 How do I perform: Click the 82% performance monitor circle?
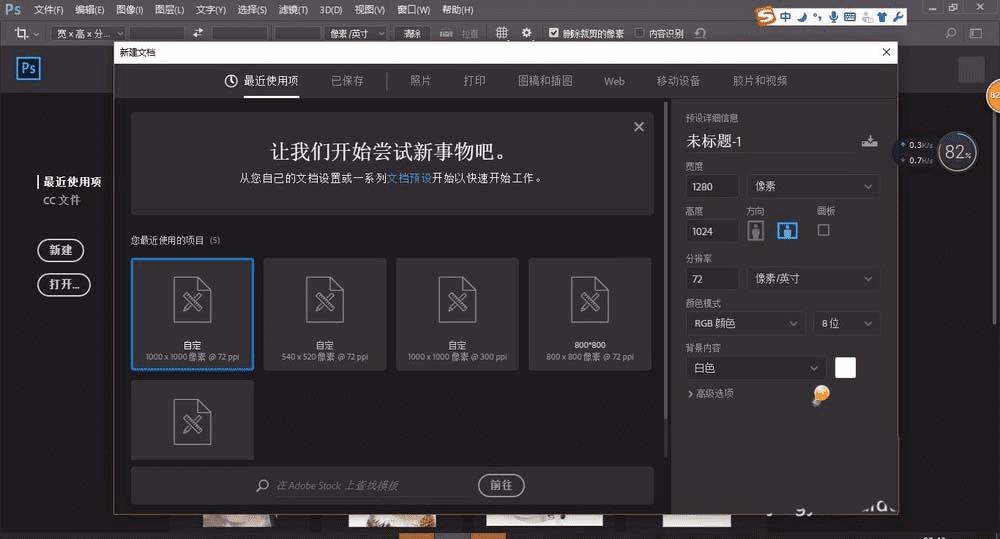[957, 152]
